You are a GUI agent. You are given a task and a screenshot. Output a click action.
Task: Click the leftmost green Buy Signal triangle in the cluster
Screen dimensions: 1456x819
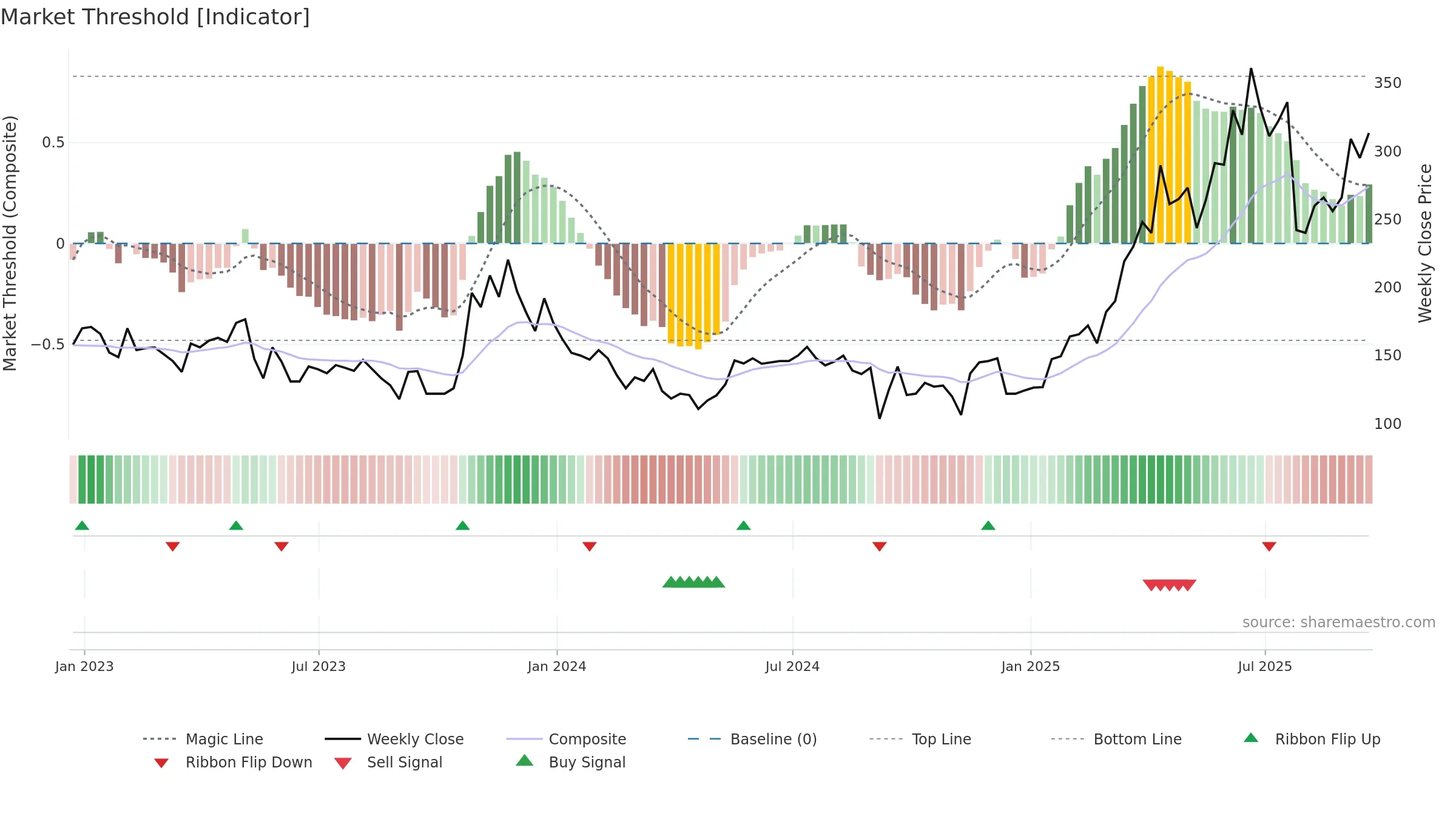tap(670, 582)
